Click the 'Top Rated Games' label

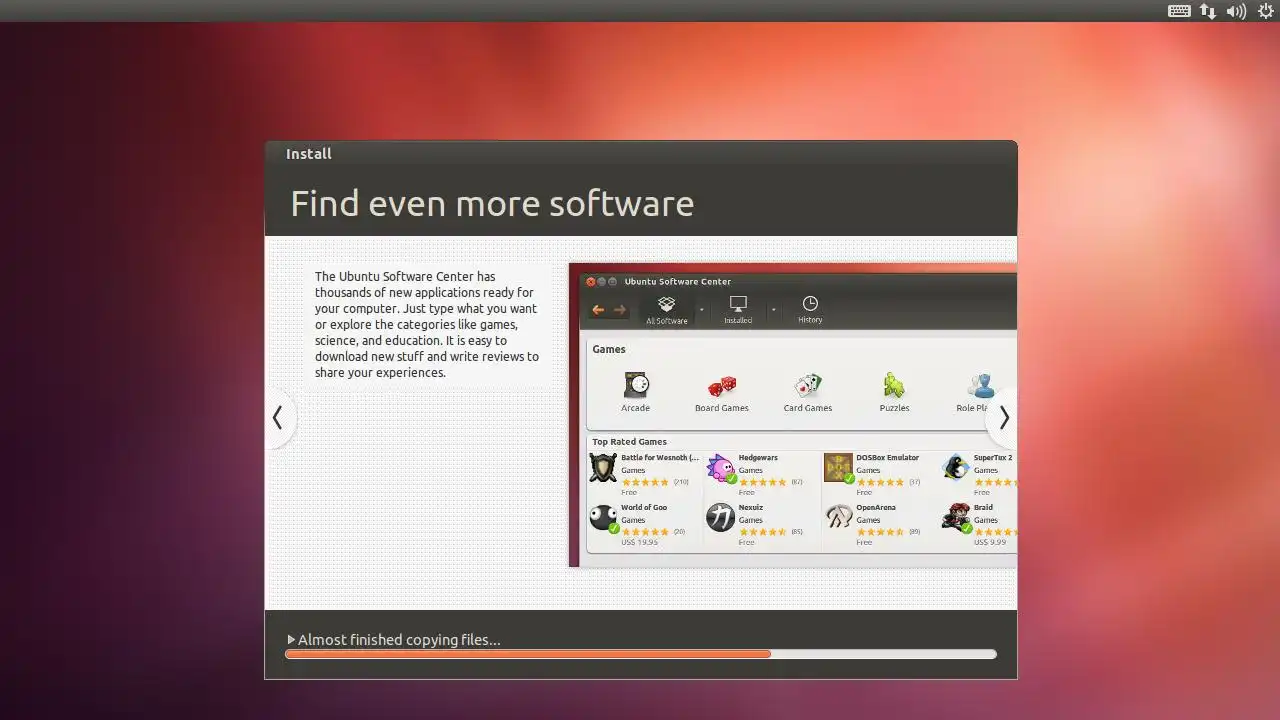629,442
